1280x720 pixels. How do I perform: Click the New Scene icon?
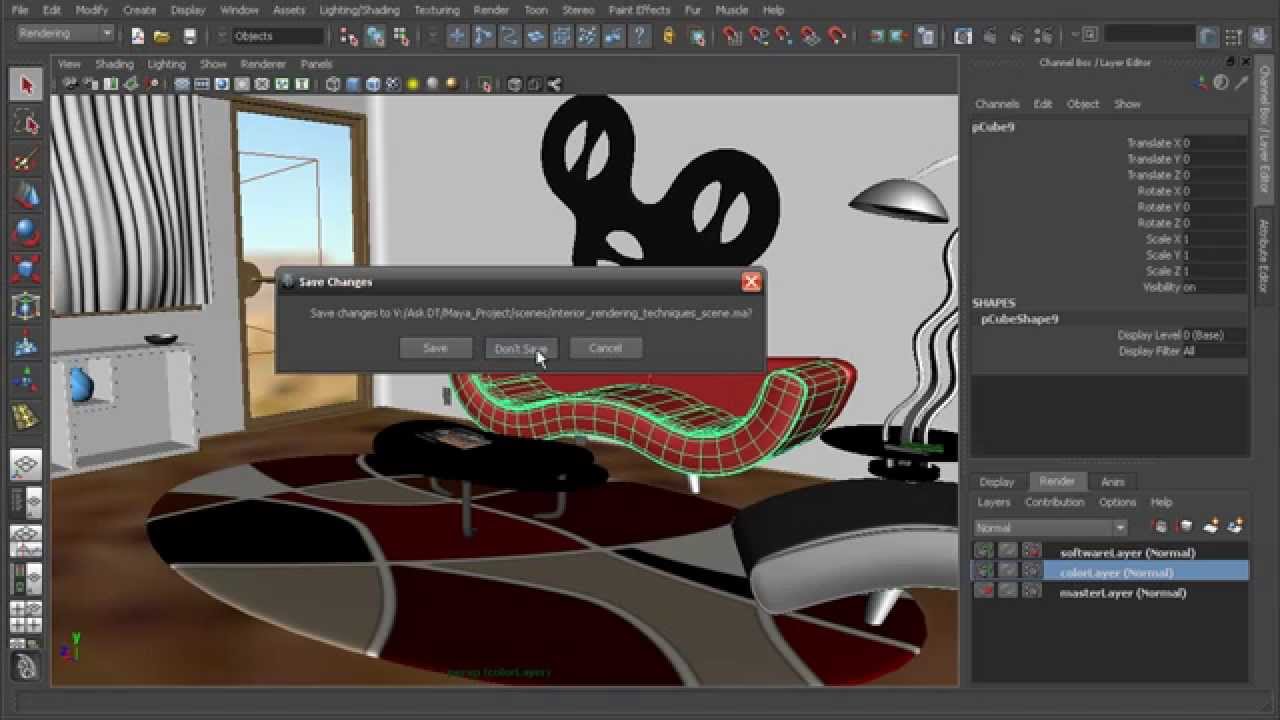pyautogui.click(x=138, y=36)
